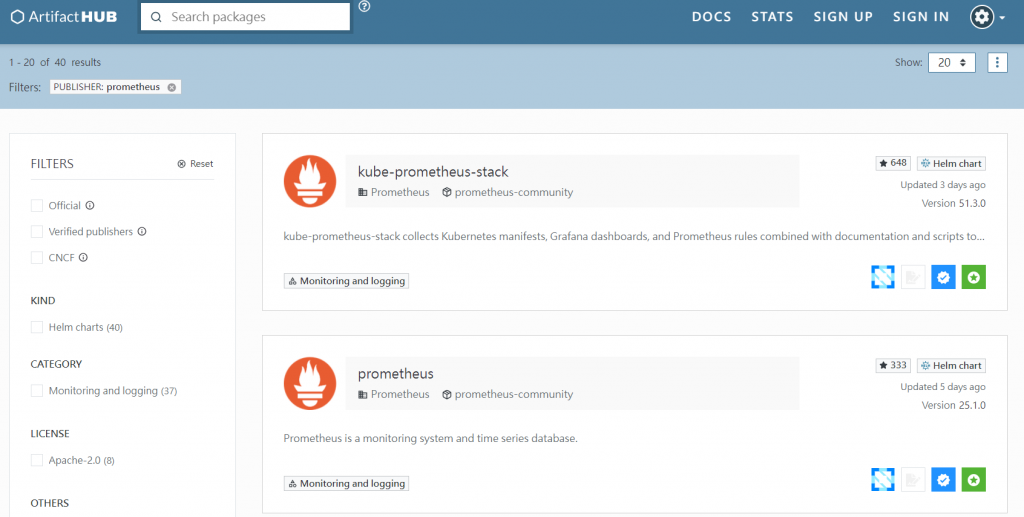Click prometheus-community repo under prometheus package
Image resolution: width=1024 pixels, height=517 pixels.
(507, 394)
